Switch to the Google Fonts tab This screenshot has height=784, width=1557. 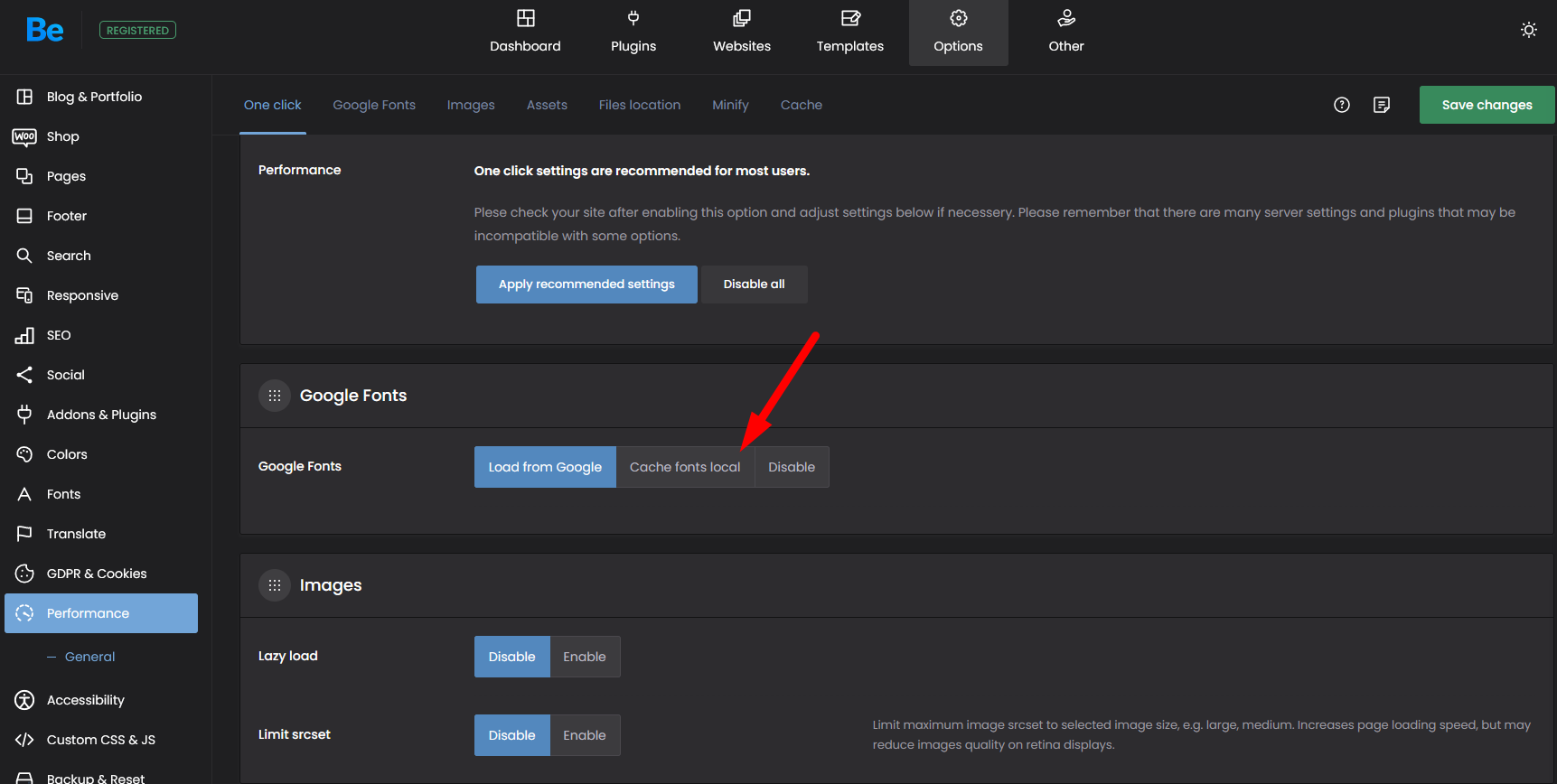point(374,105)
